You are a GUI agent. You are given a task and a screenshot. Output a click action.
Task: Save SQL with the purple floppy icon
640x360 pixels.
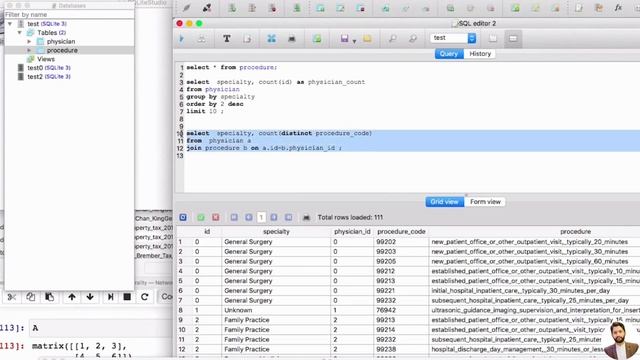click(344, 39)
